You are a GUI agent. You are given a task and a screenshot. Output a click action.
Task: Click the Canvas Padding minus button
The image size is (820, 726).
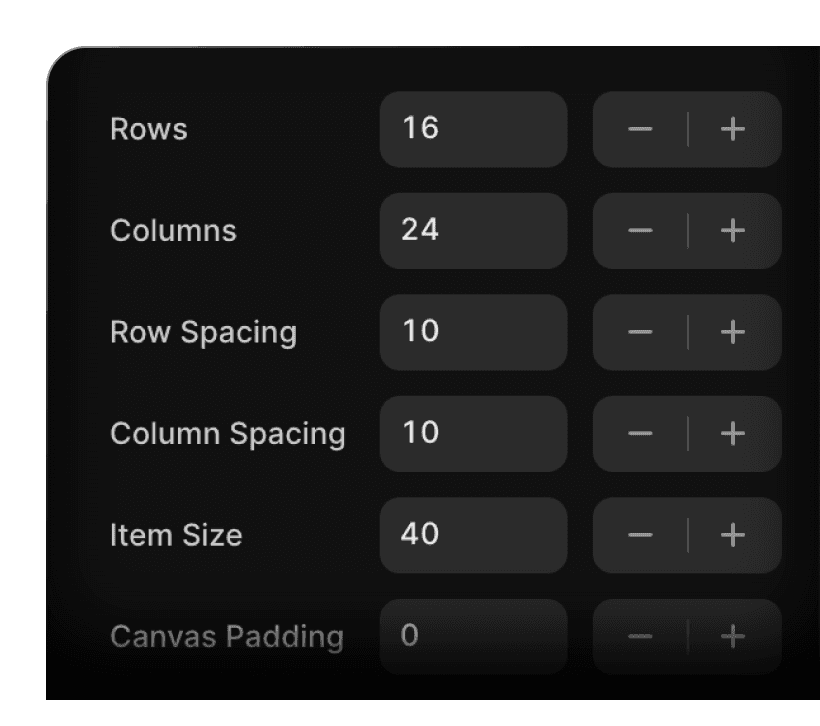[641, 636]
